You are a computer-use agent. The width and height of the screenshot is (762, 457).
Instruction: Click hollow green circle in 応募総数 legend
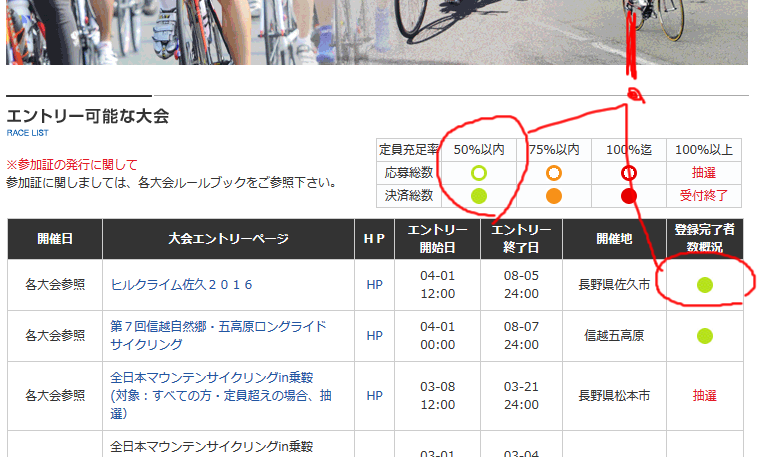(479, 173)
